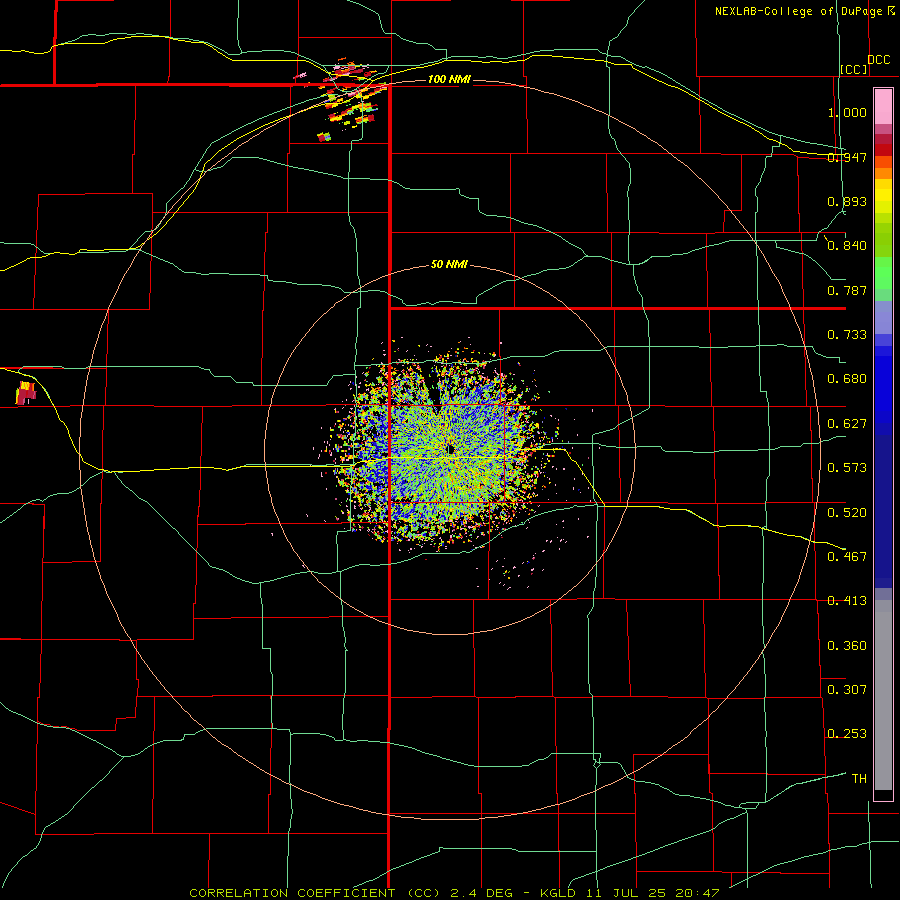Click the 1.000 scale value
This screenshot has width=900, height=900.
pos(847,112)
